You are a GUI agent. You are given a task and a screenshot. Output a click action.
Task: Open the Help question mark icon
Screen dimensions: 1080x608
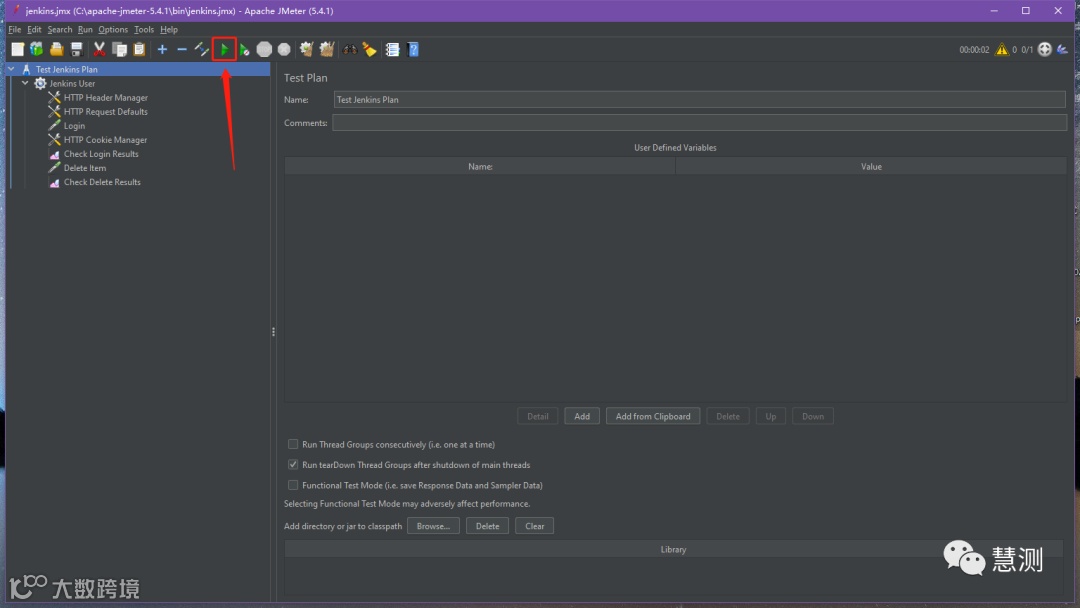(413, 49)
